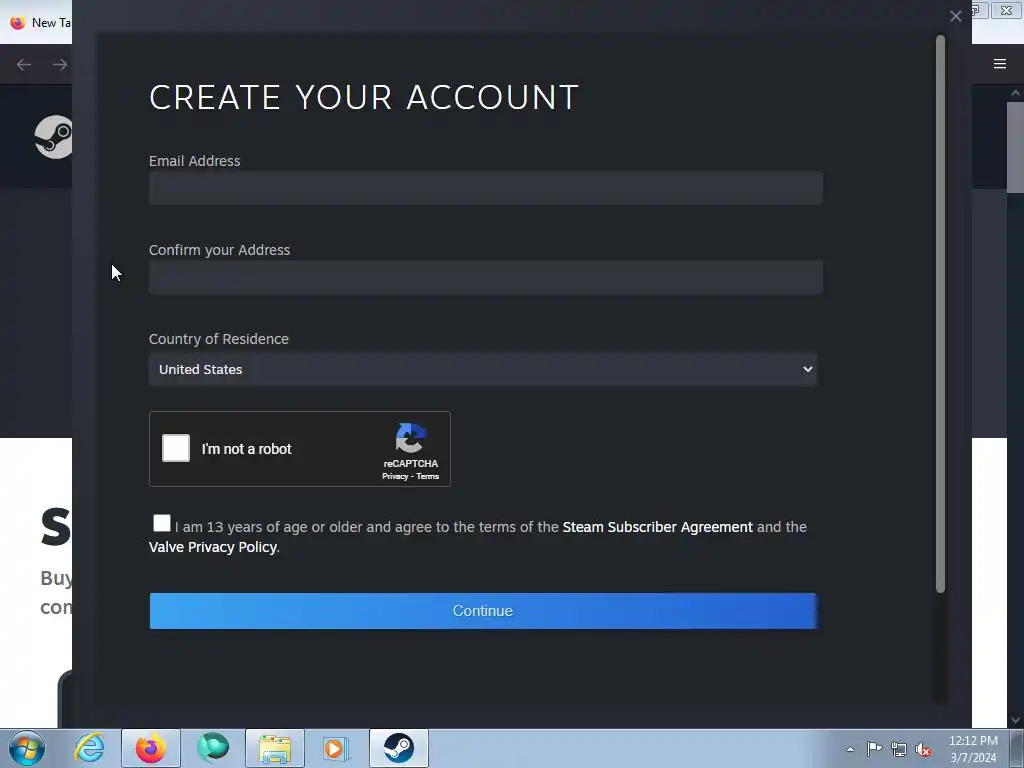Open the Valve Privacy Policy link

(213, 547)
